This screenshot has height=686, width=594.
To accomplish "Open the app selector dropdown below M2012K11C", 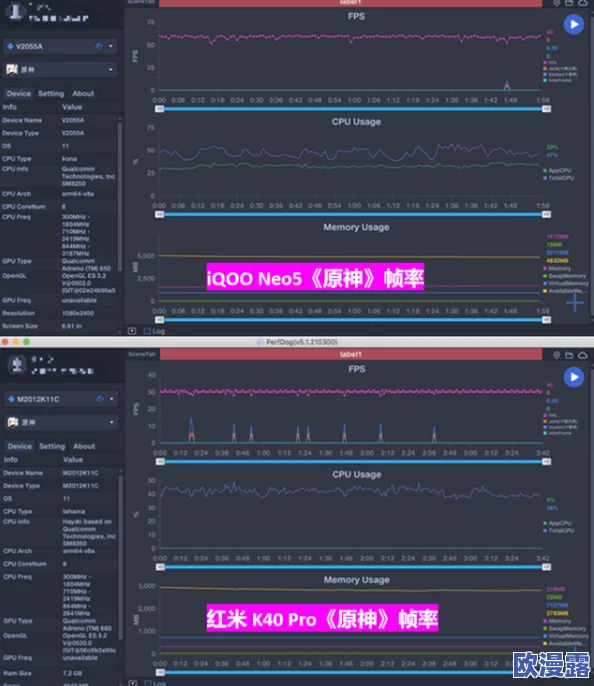I will 61,422.
